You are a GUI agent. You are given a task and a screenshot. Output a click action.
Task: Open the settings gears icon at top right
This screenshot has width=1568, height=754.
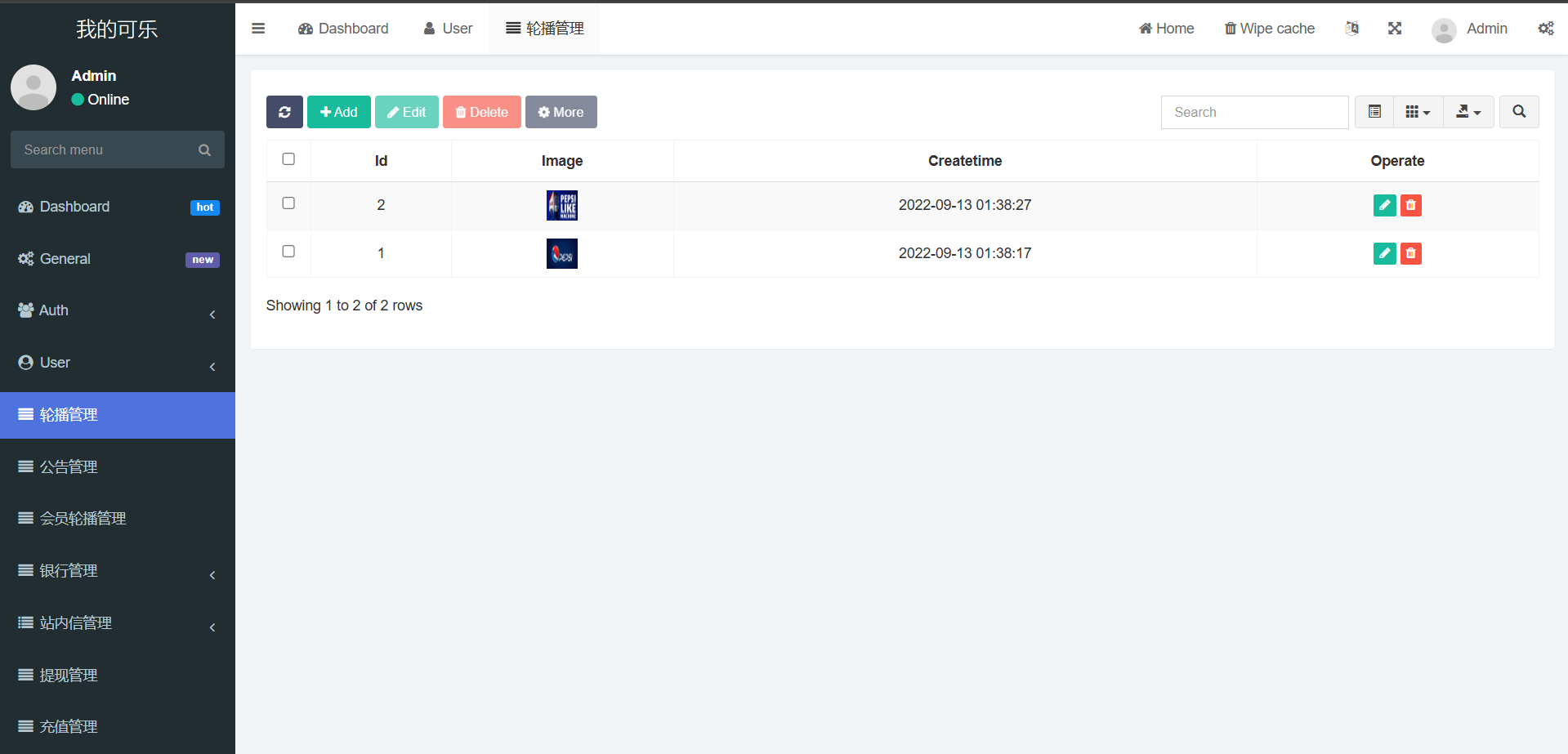click(x=1545, y=29)
